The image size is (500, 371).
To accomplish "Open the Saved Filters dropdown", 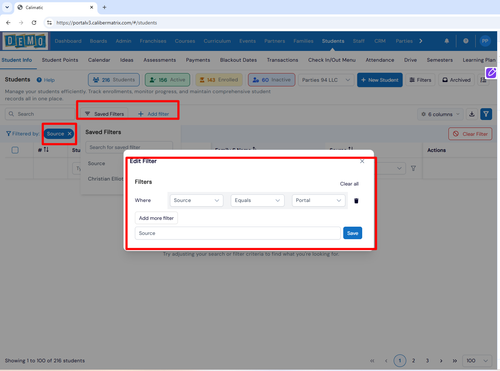I will click(104, 114).
